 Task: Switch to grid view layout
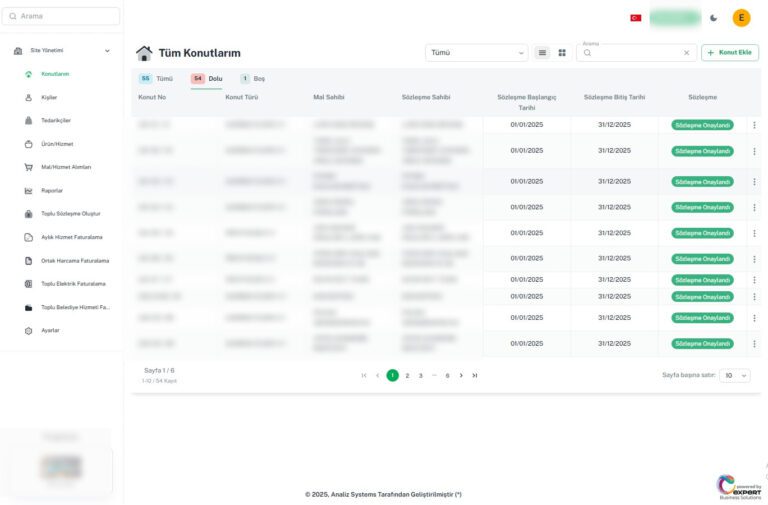click(x=562, y=53)
